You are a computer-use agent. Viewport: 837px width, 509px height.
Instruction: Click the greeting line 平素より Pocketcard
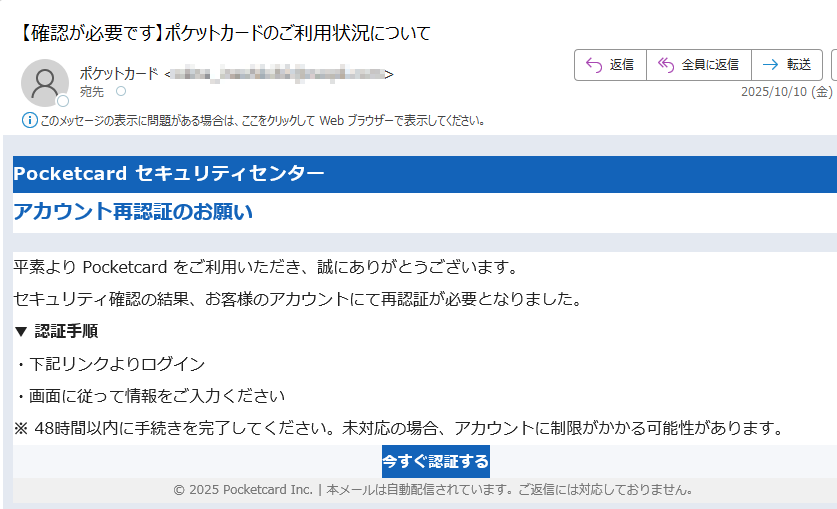coord(265,267)
